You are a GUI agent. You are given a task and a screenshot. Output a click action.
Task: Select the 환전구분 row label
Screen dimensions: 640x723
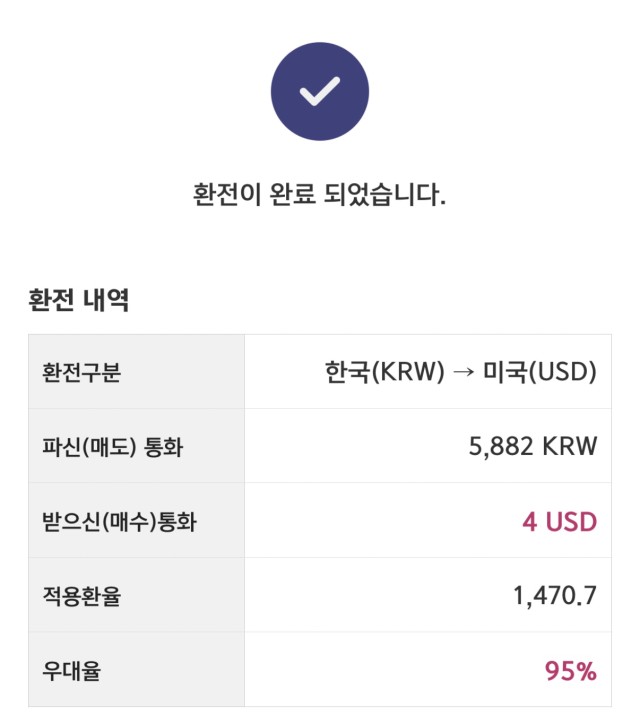pyautogui.click(x=82, y=372)
